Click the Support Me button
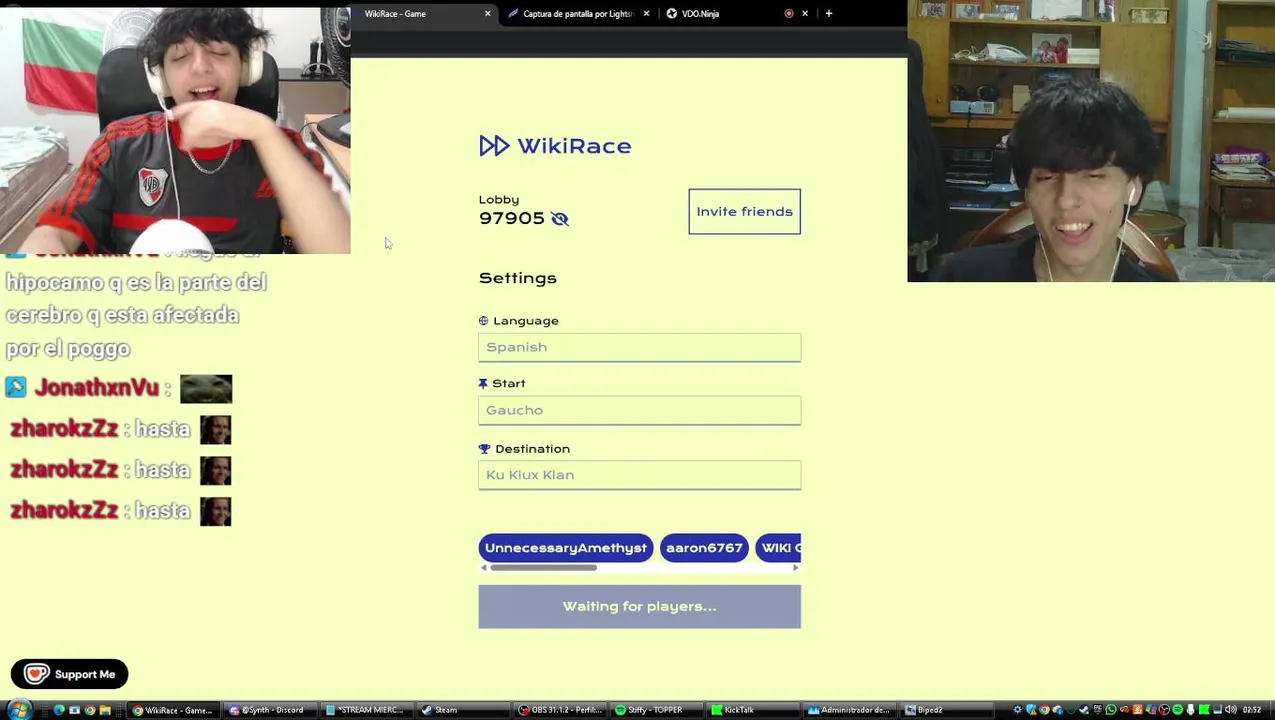The width and height of the screenshot is (1275, 720). pos(69,674)
